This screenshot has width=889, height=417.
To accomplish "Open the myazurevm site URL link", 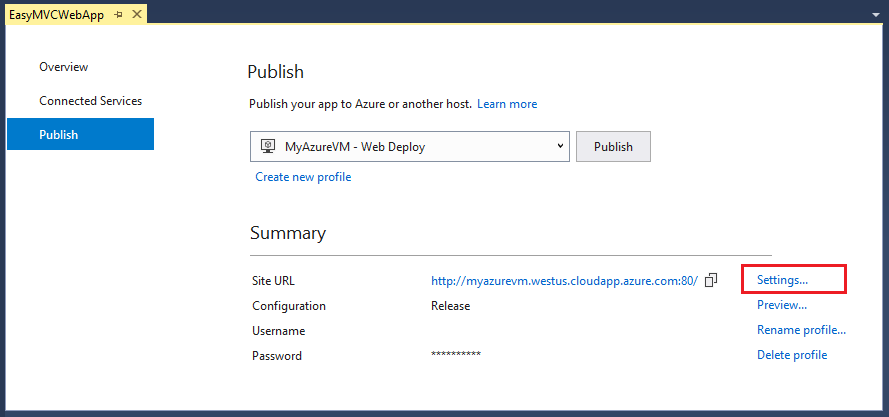I will coord(565,281).
